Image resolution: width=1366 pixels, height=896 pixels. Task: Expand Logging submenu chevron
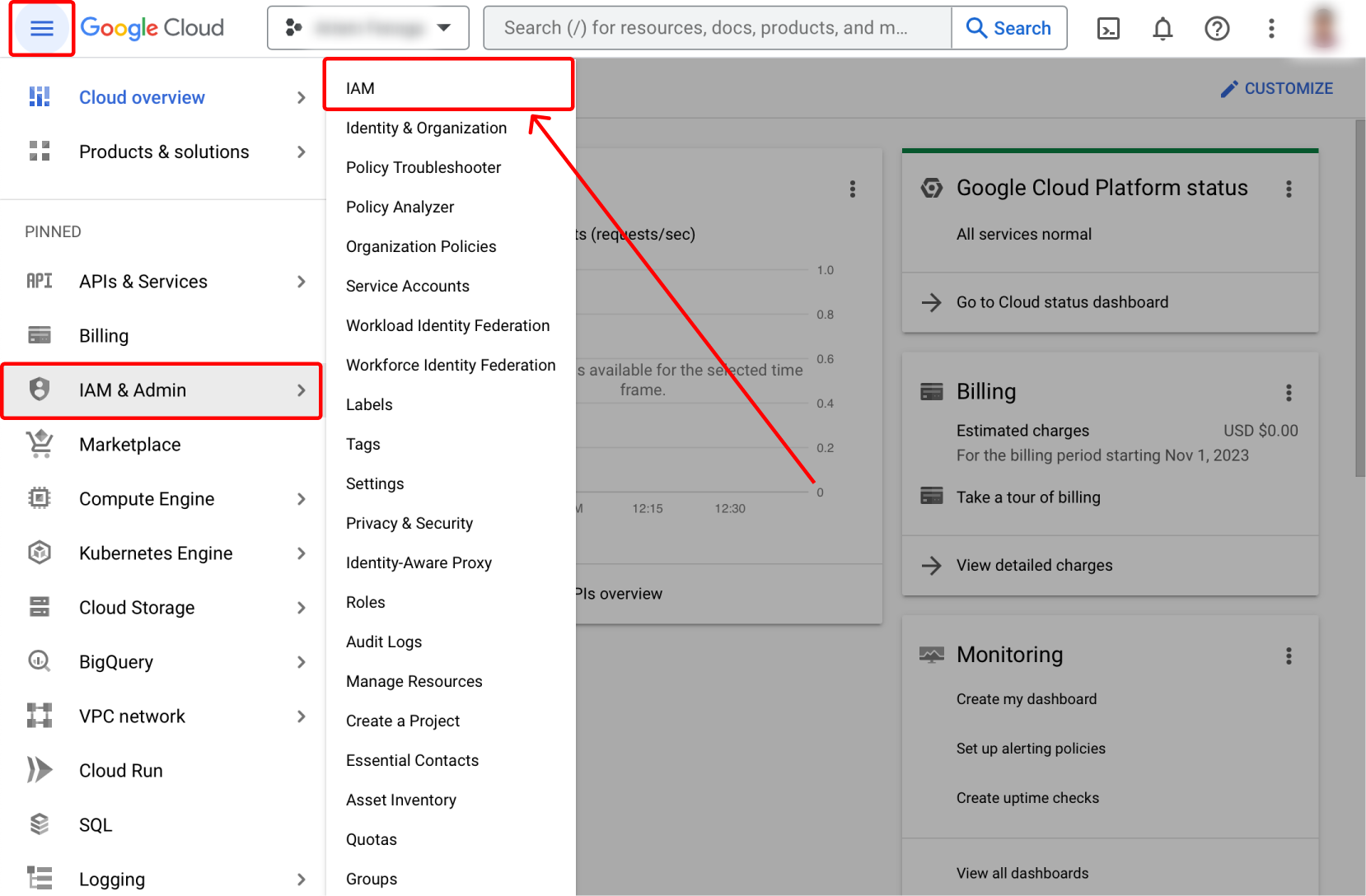(302, 880)
